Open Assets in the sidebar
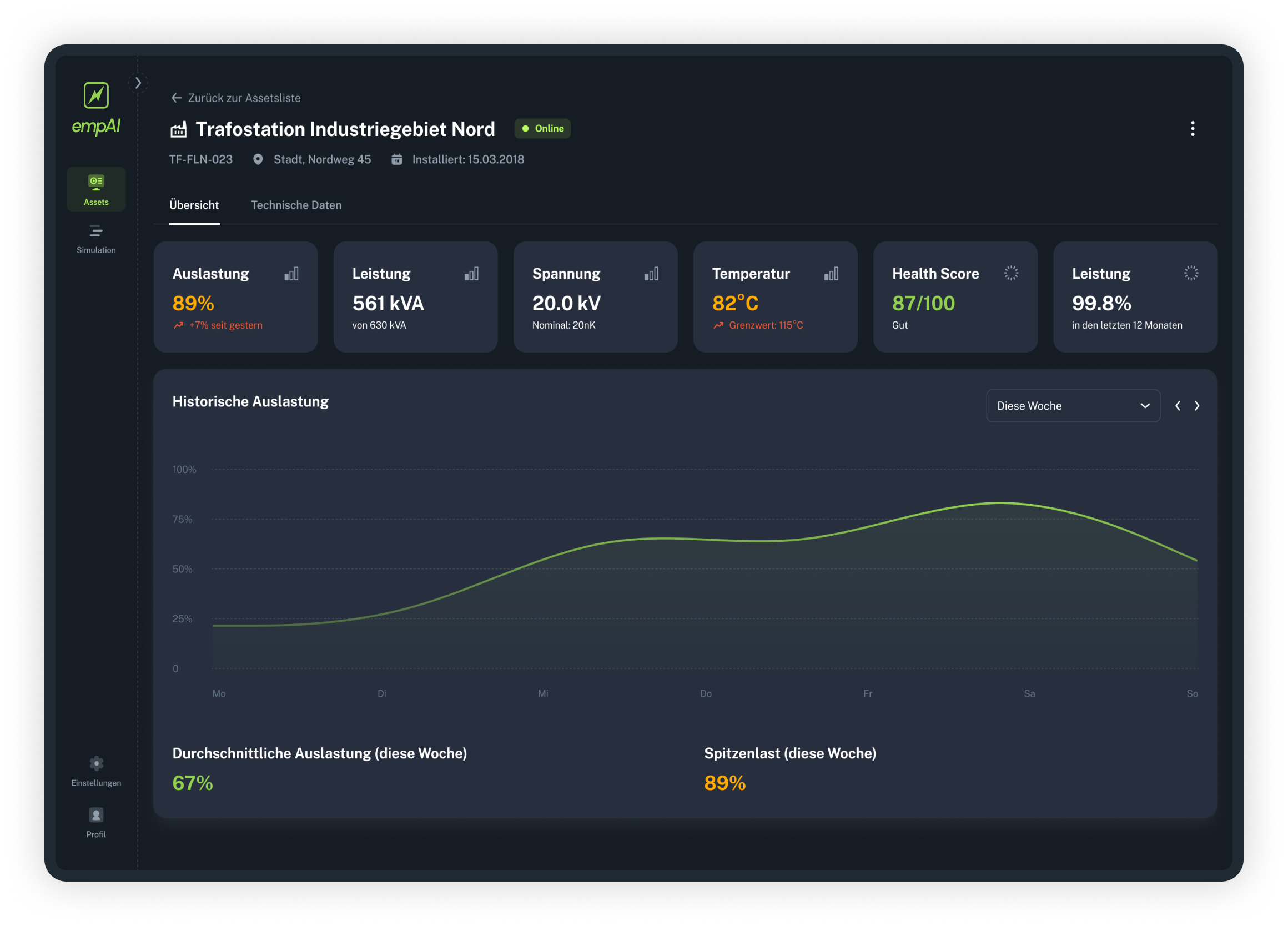 point(96,189)
